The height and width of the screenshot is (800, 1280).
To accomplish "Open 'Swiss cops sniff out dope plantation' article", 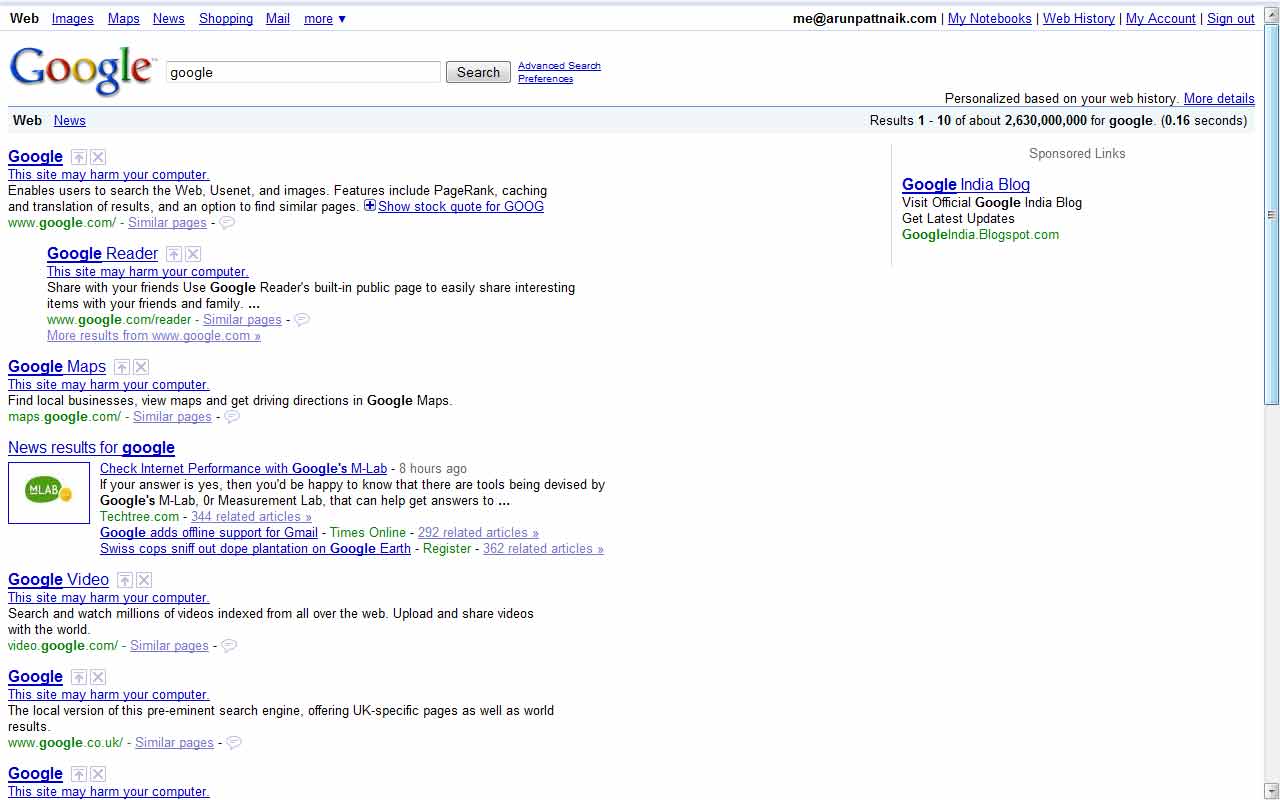I will coord(255,549).
